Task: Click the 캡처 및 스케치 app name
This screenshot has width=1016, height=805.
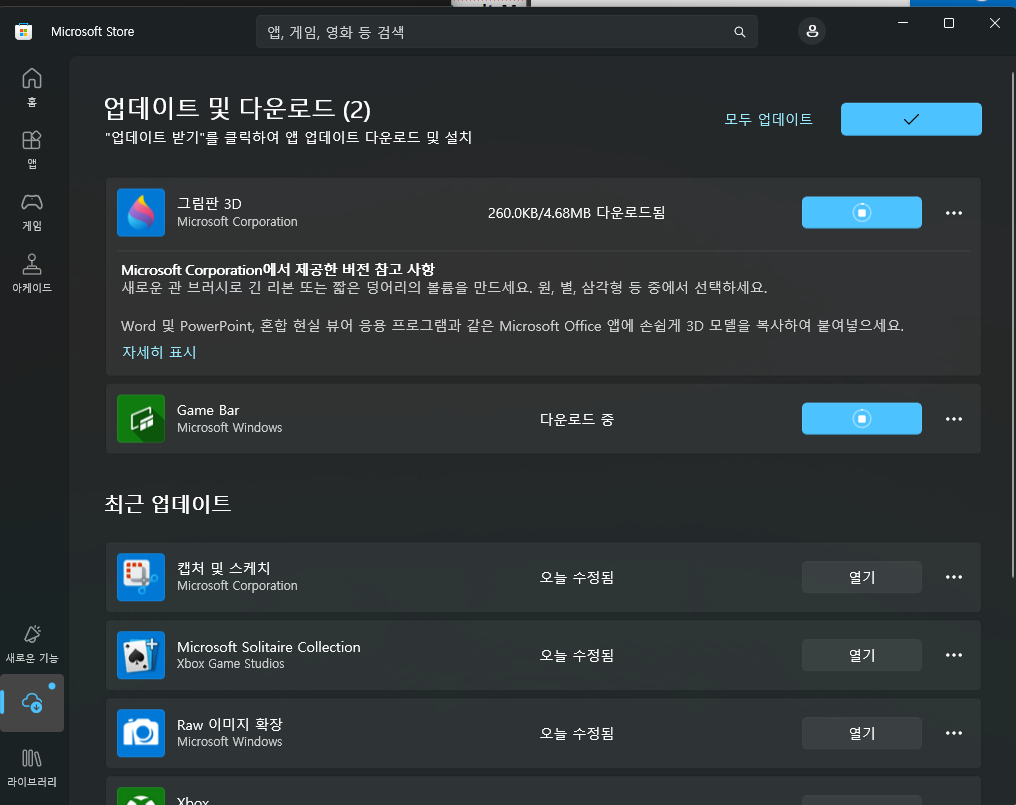Action: tap(224, 568)
